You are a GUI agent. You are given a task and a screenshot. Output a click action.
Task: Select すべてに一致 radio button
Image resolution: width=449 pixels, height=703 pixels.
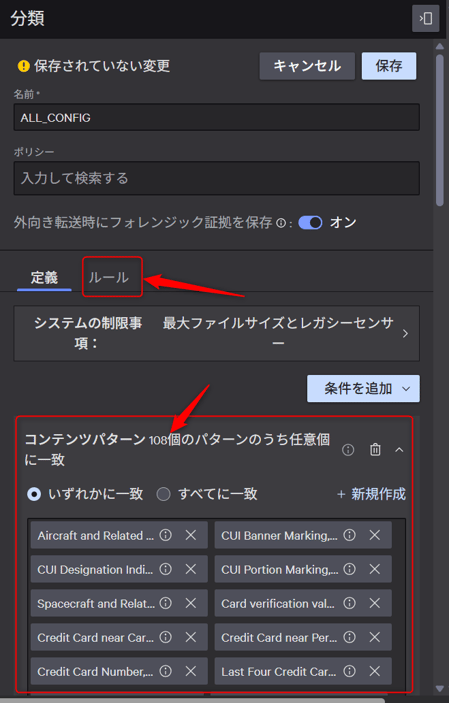pyautogui.click(x=163, y=494)
